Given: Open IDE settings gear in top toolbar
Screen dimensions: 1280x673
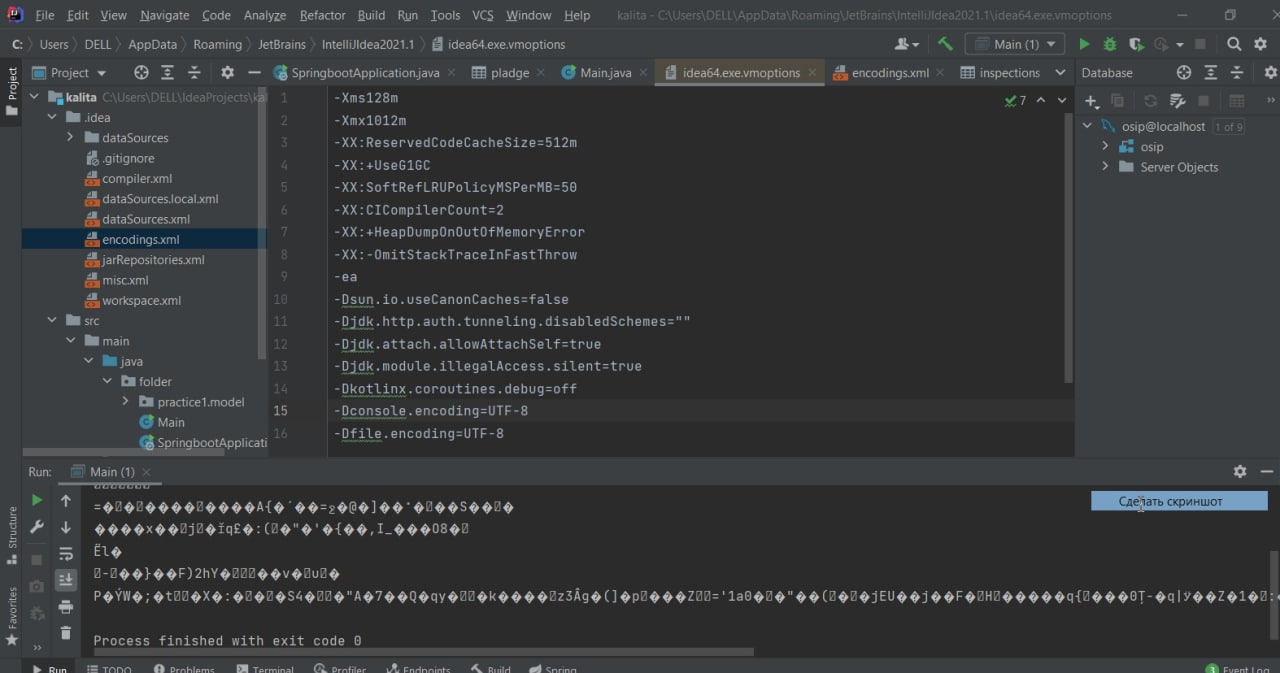Looking at the screenshot, I should tap(1261, 44).
